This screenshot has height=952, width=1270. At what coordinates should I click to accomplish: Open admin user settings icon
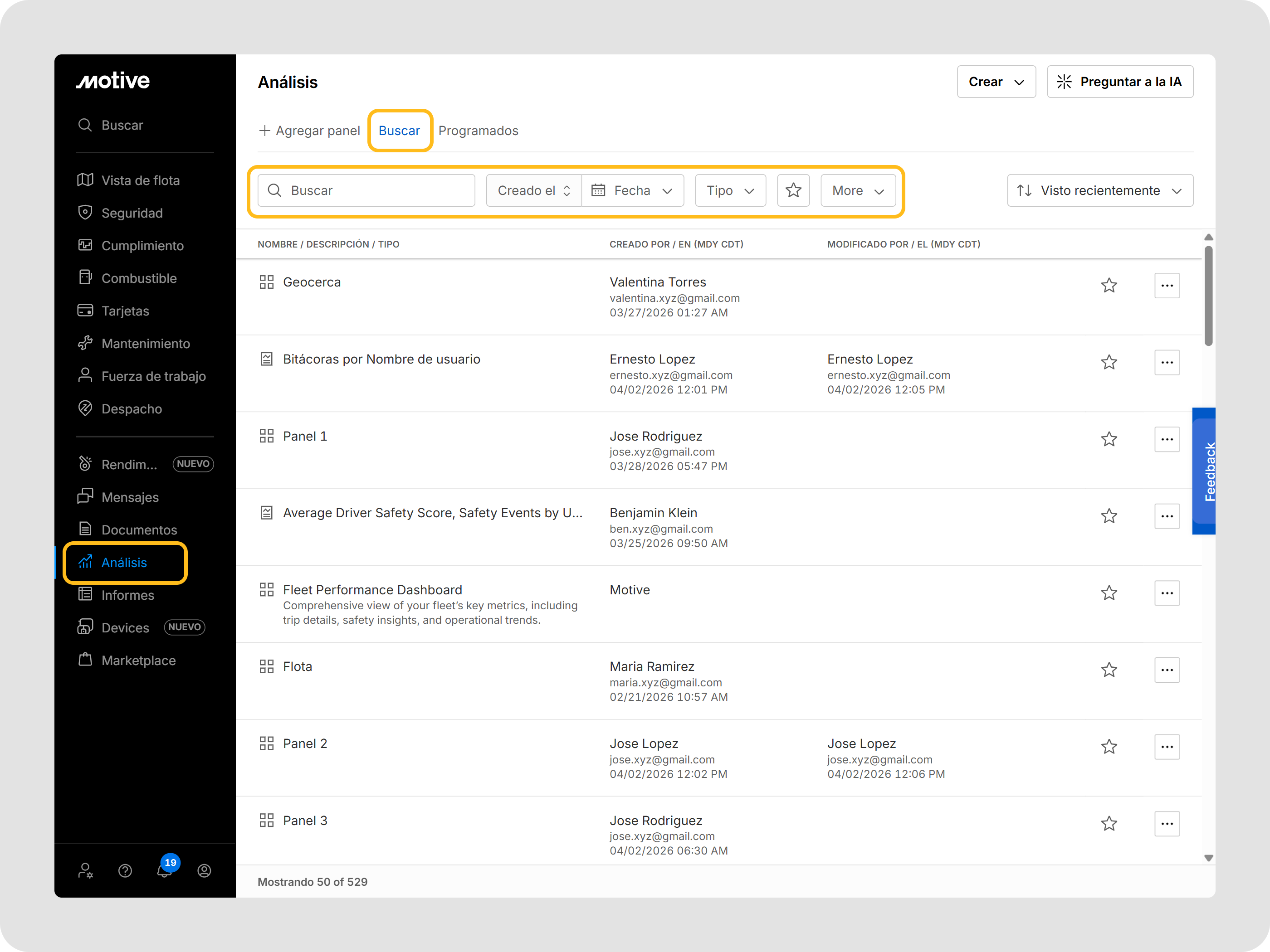pos(86,870)
